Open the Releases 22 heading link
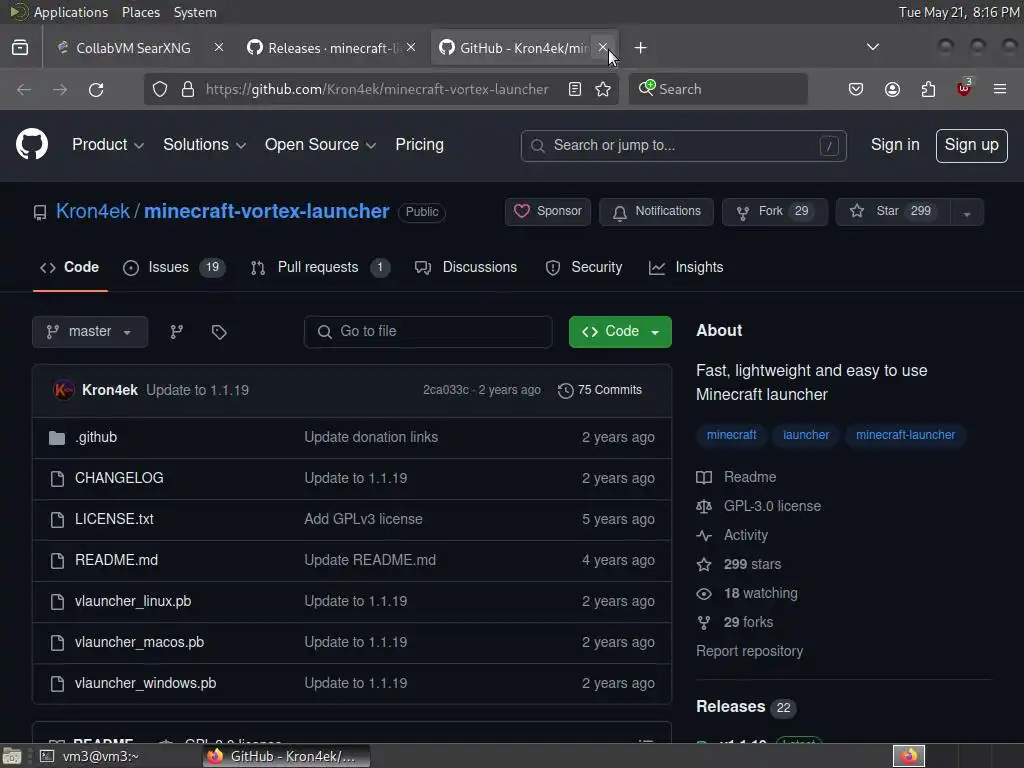The image size is (1024, 768). coord(746,707)
